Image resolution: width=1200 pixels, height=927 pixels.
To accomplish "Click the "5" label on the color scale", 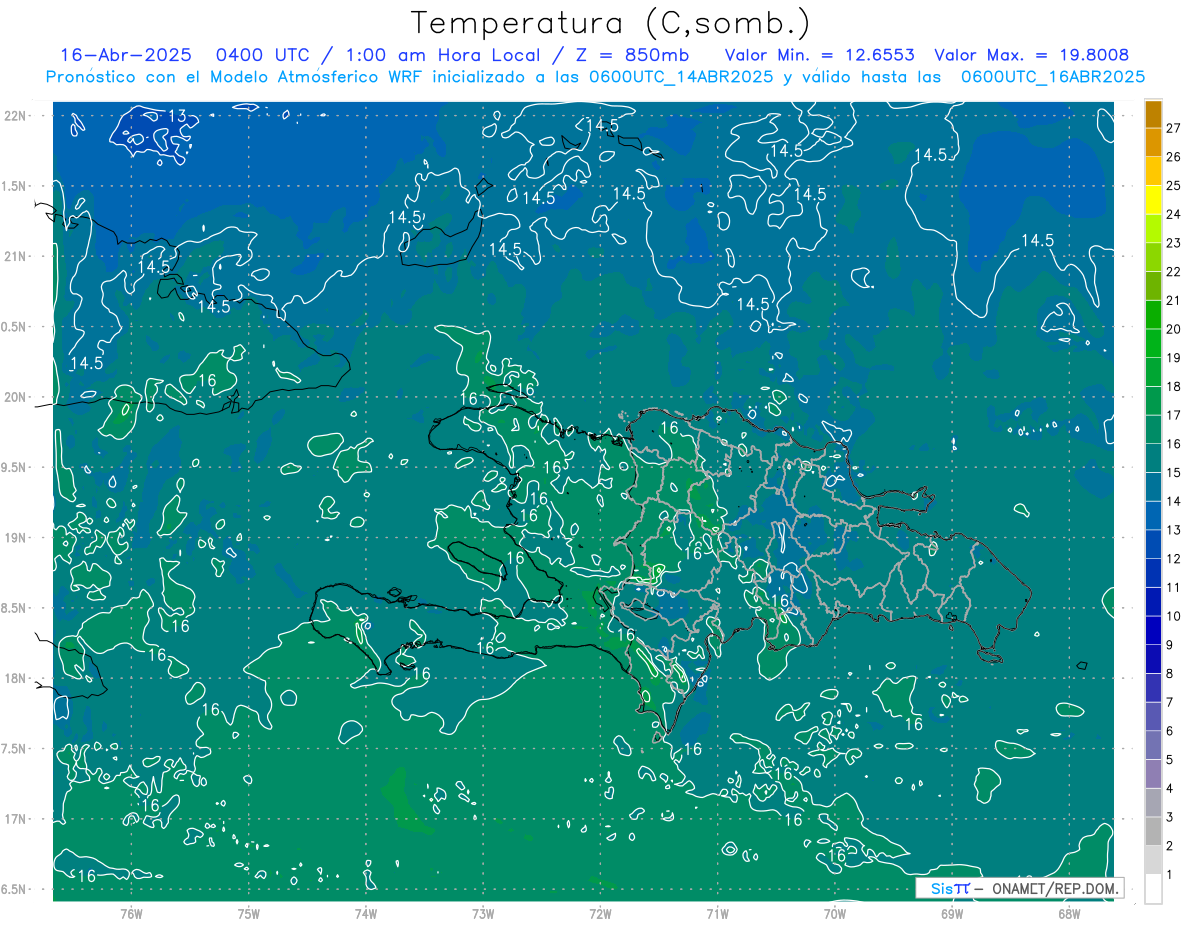I will (x=1170, y=760).
